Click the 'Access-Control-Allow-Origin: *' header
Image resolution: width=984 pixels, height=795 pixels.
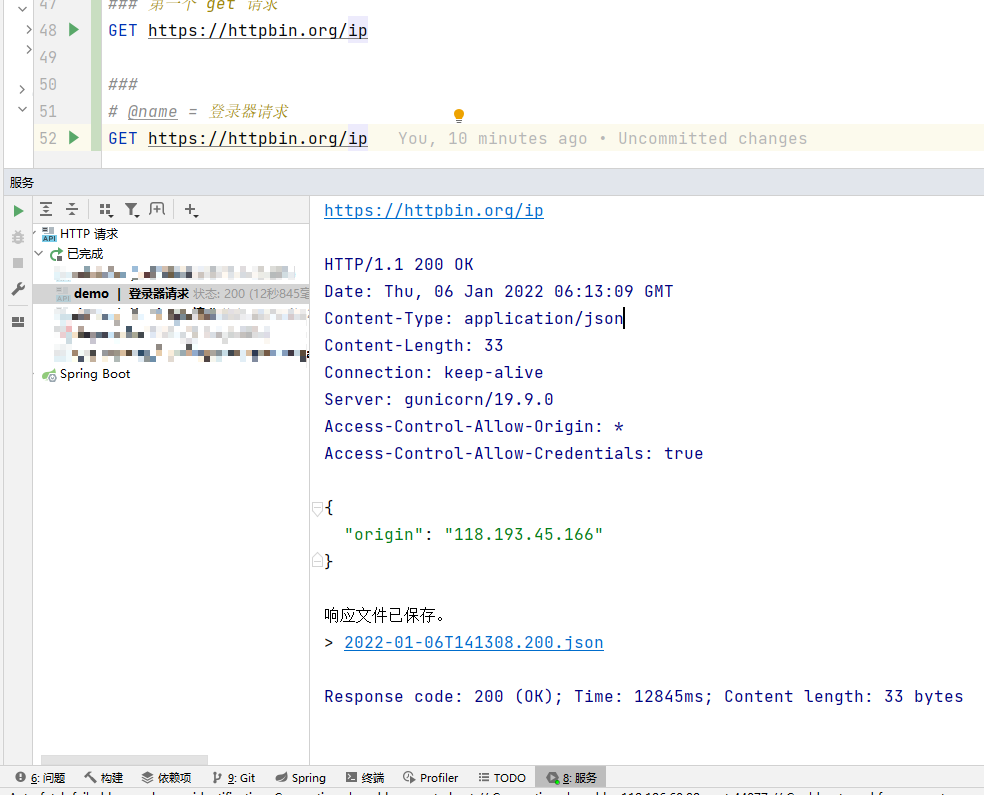tap(474, 426)
